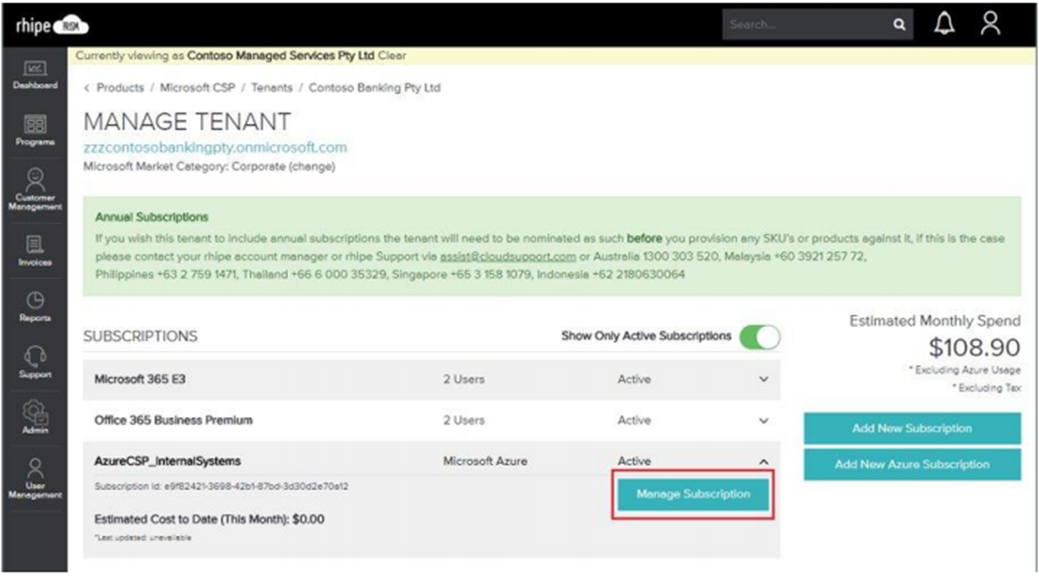
Task: Open the user profile icon
Action: coord(990,24)
